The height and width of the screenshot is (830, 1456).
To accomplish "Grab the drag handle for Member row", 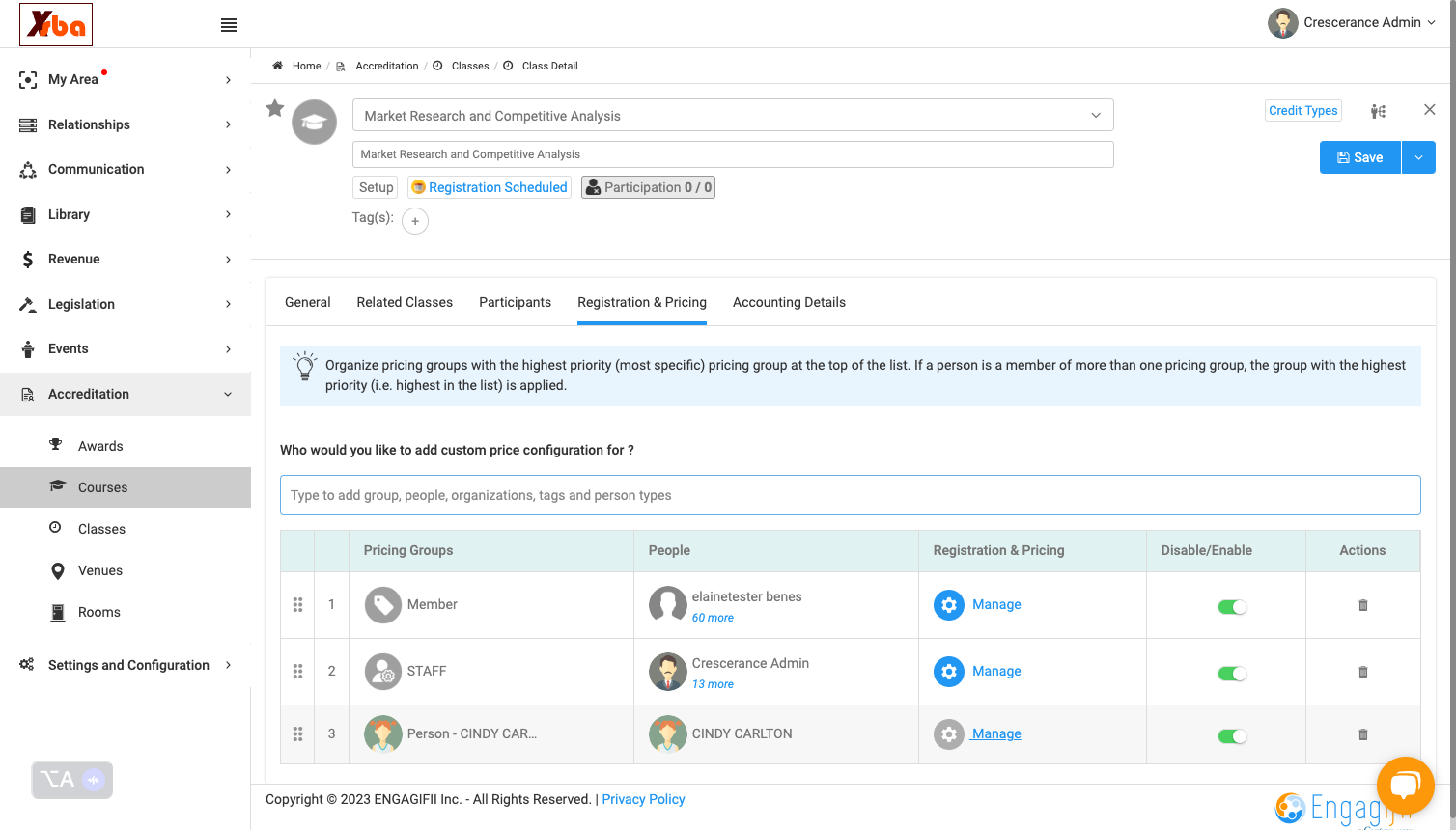I will tap(297, 604).
